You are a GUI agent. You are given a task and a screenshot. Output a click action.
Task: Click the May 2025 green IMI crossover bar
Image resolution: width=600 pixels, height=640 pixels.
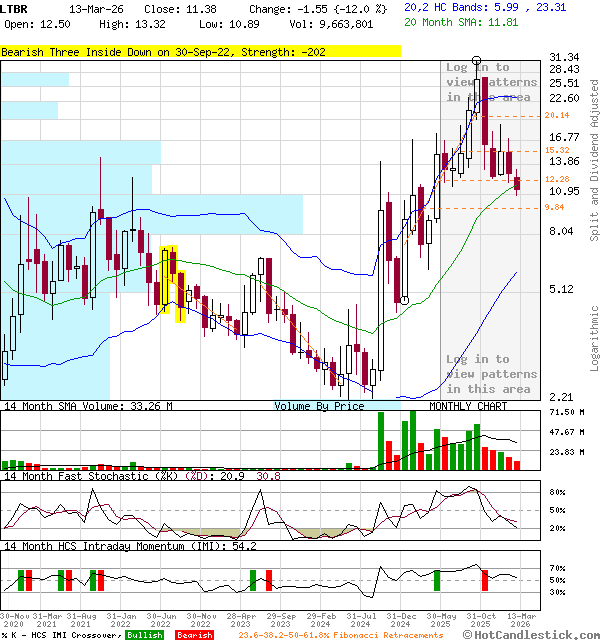[437, 580]
